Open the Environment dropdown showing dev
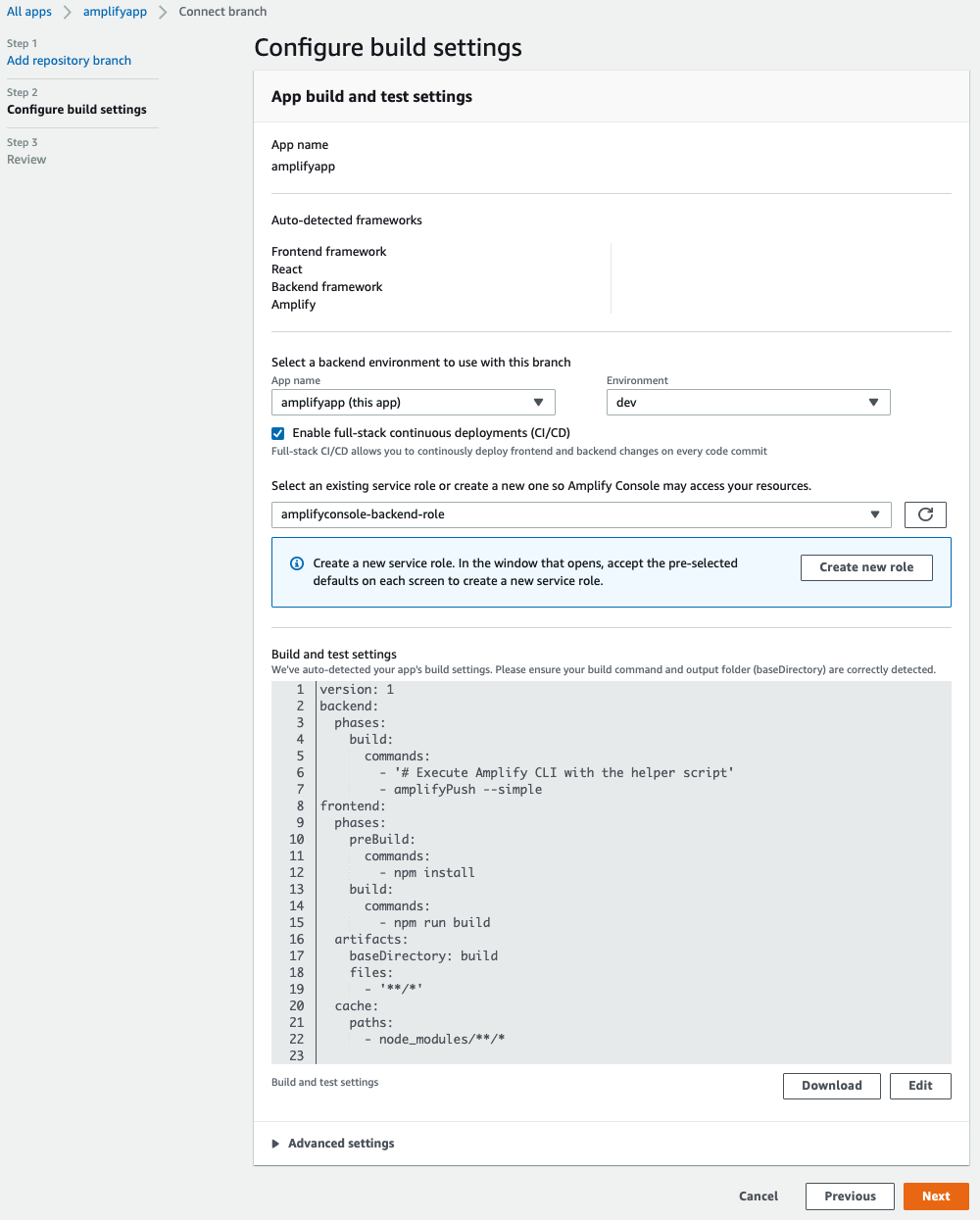 point(748,403)
